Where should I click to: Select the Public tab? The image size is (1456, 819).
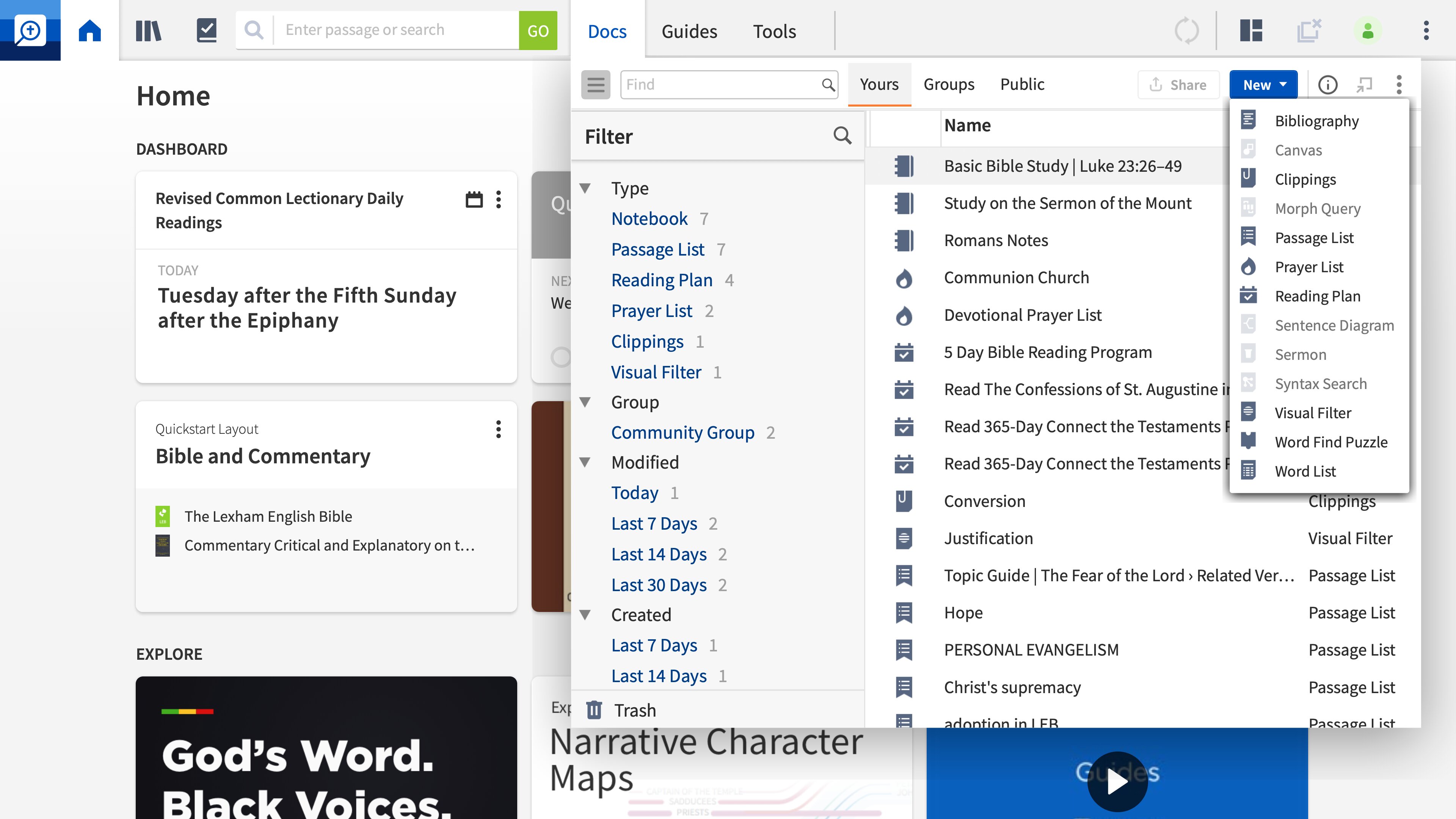click(x=1022, y=85)
